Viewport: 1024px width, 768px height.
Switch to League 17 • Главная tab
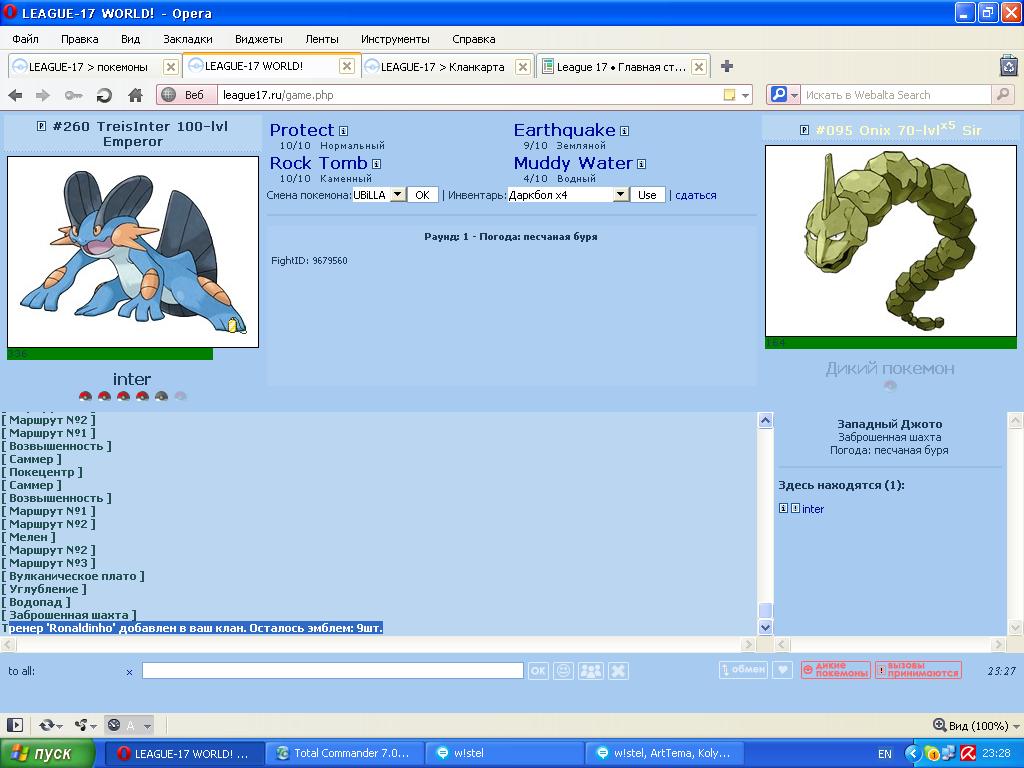[x=621, y=67]
